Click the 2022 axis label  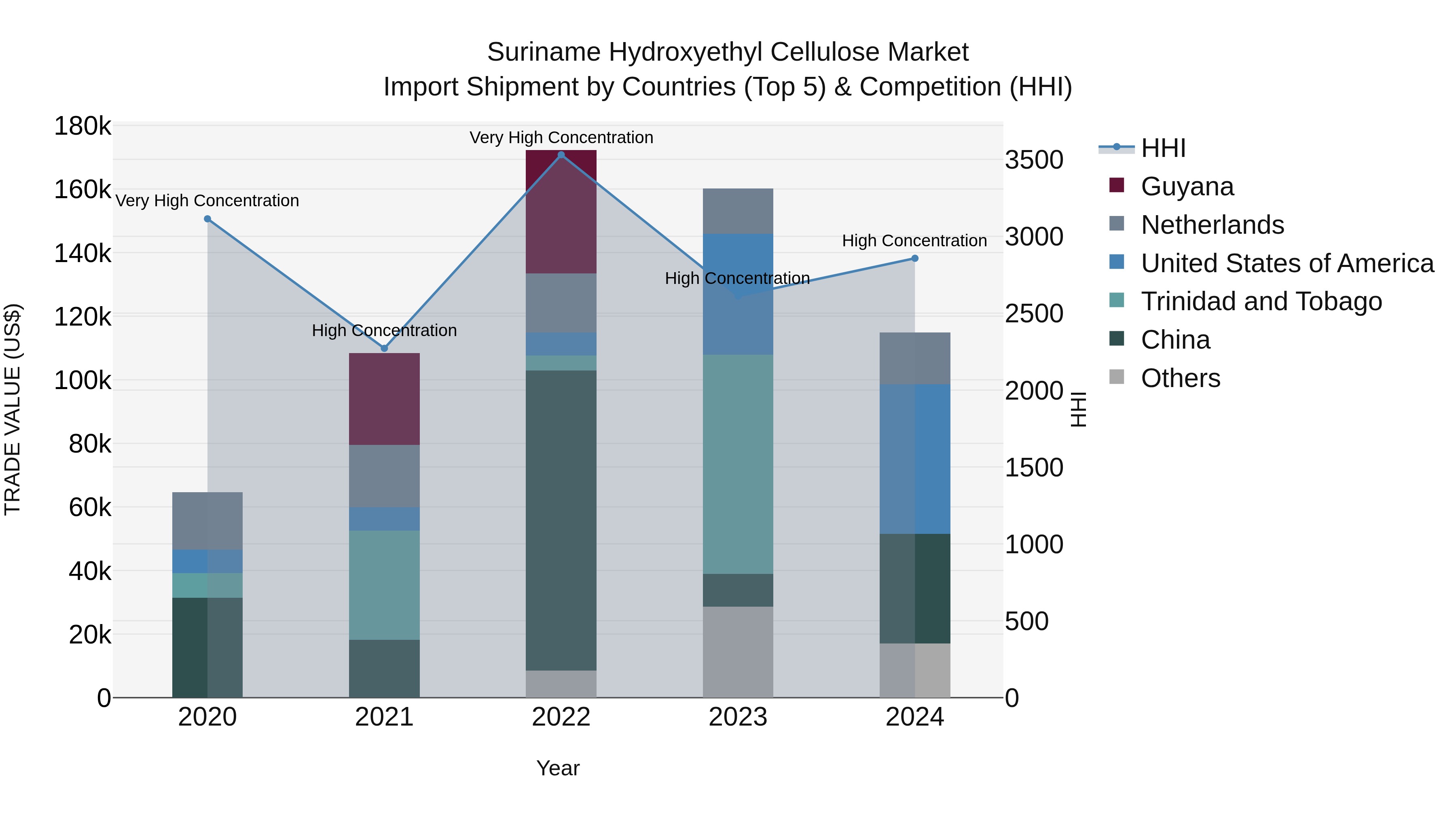(x=561, y=717)
